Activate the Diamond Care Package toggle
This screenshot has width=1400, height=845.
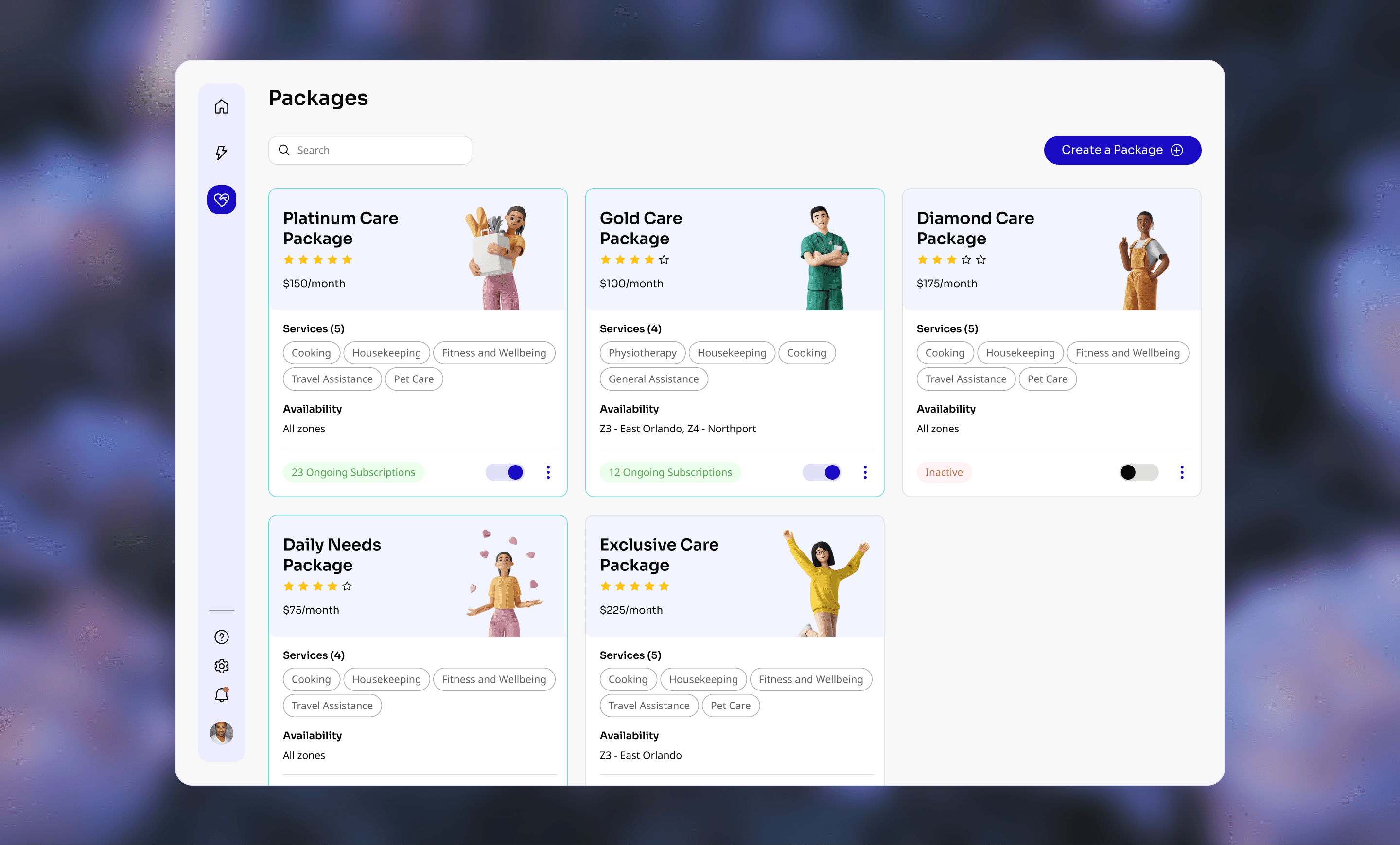pos(1138,472)
